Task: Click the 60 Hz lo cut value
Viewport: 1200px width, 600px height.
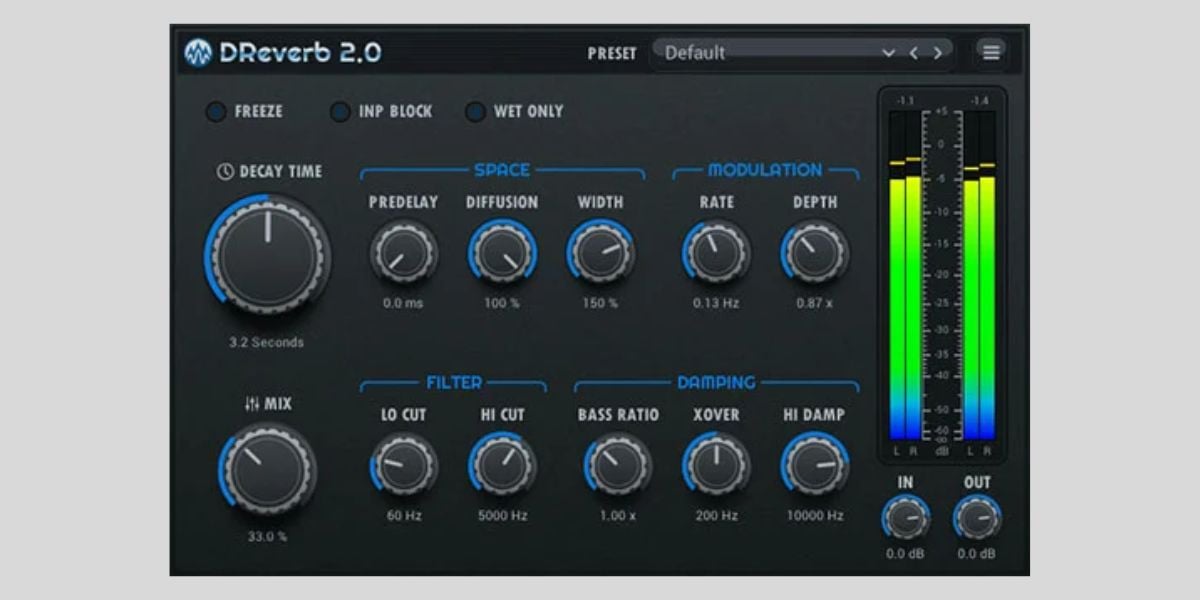Action: pos(403,516)
